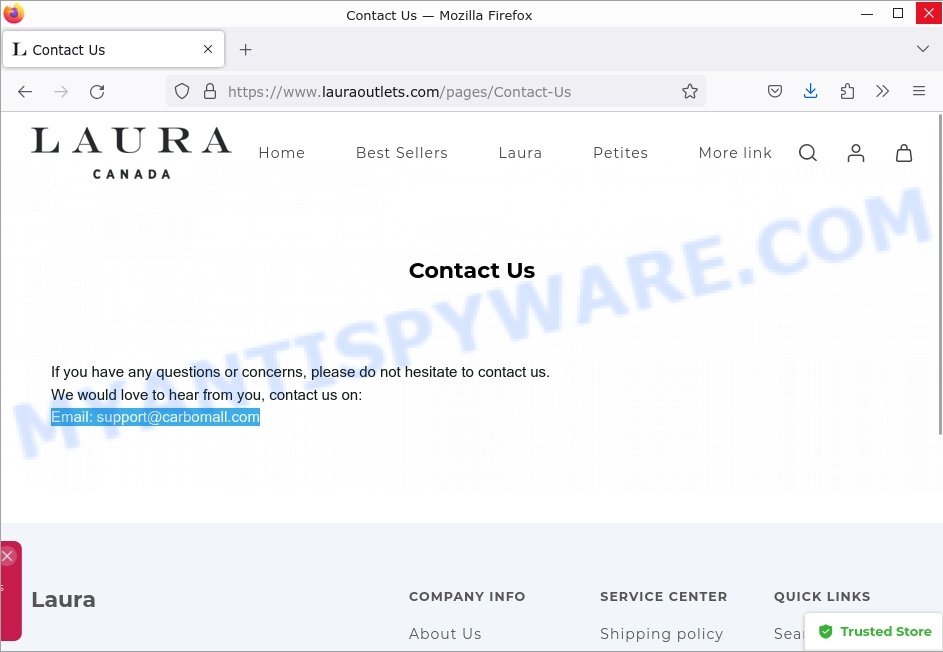This screenshot has height=652, width=943.
Task: Go to the Home menu item
Action: point(281,153)
